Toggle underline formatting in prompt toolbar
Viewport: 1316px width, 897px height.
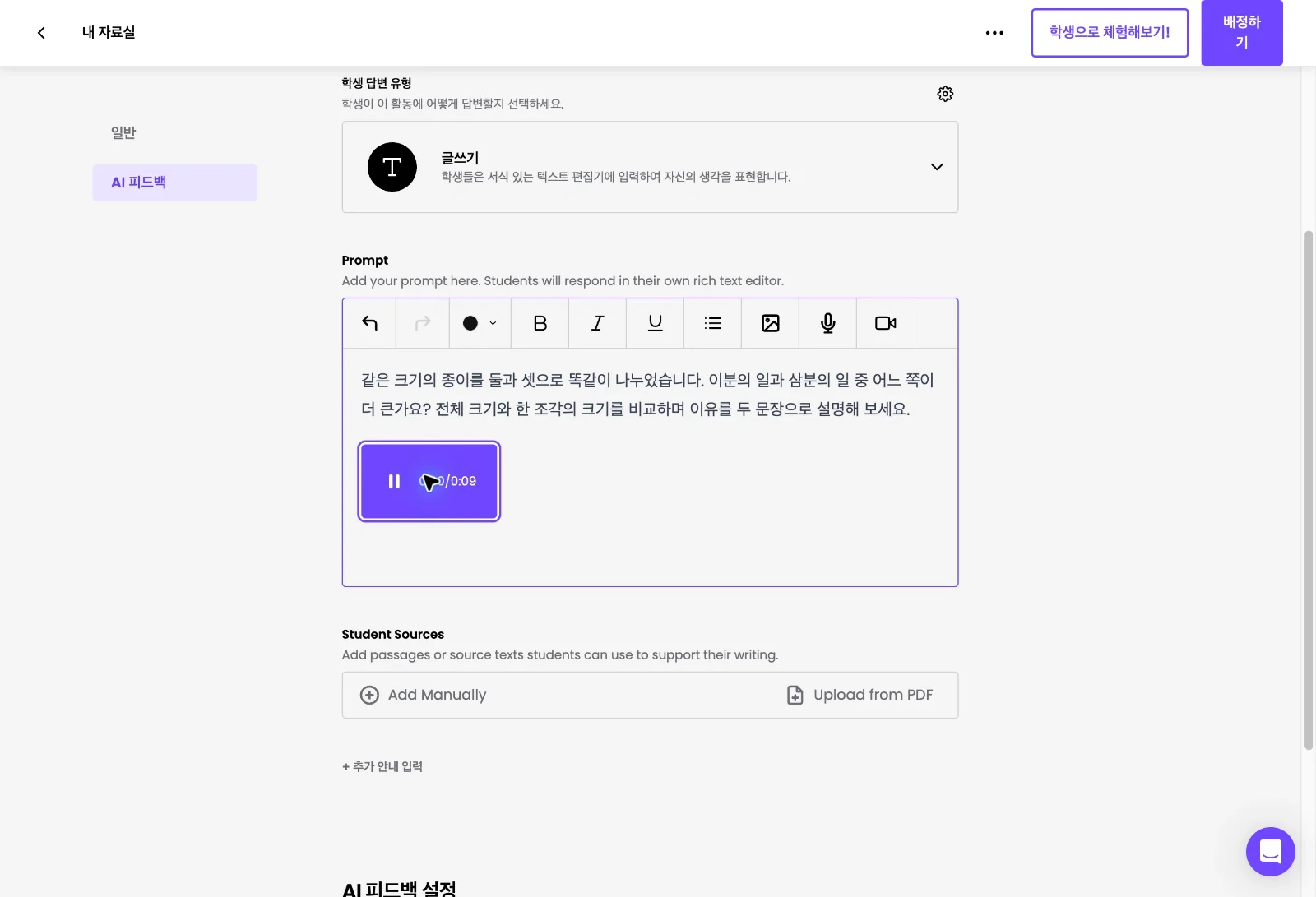(656, 323)
